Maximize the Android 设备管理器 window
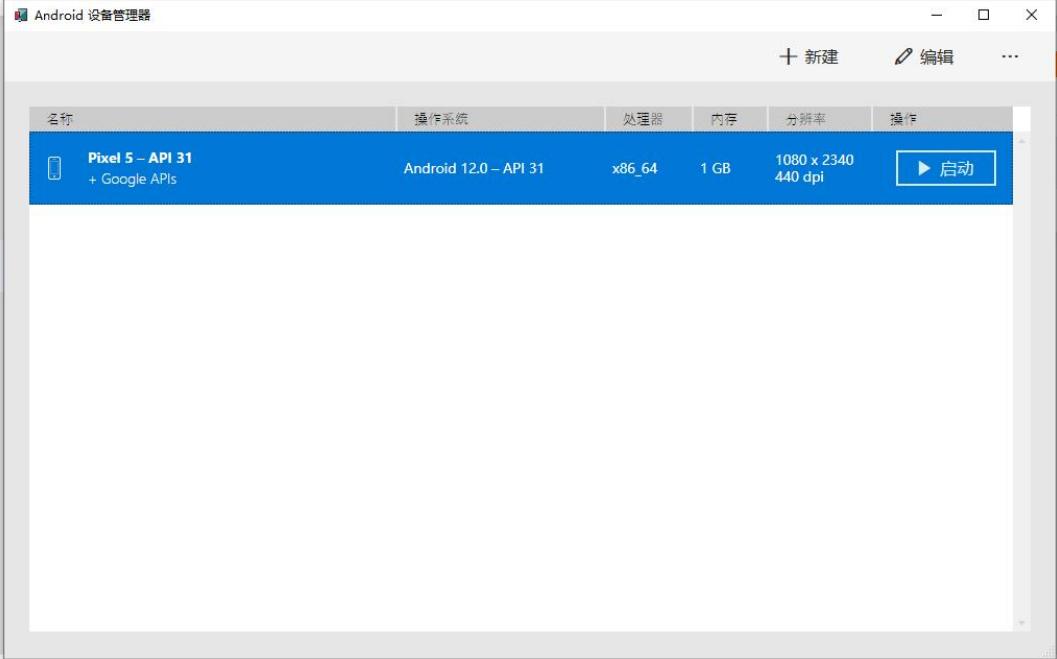The height and width of the screenshot is (659, 1057). click(x=984, y=15)
